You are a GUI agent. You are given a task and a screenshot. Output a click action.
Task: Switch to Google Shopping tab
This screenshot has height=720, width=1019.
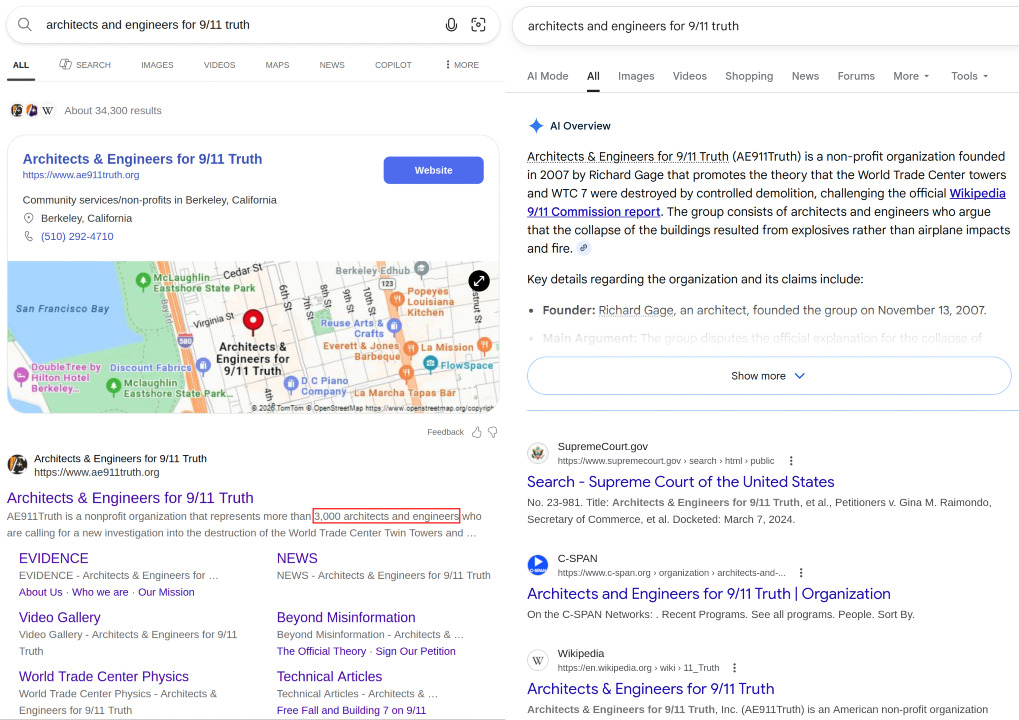click(749, 76)
